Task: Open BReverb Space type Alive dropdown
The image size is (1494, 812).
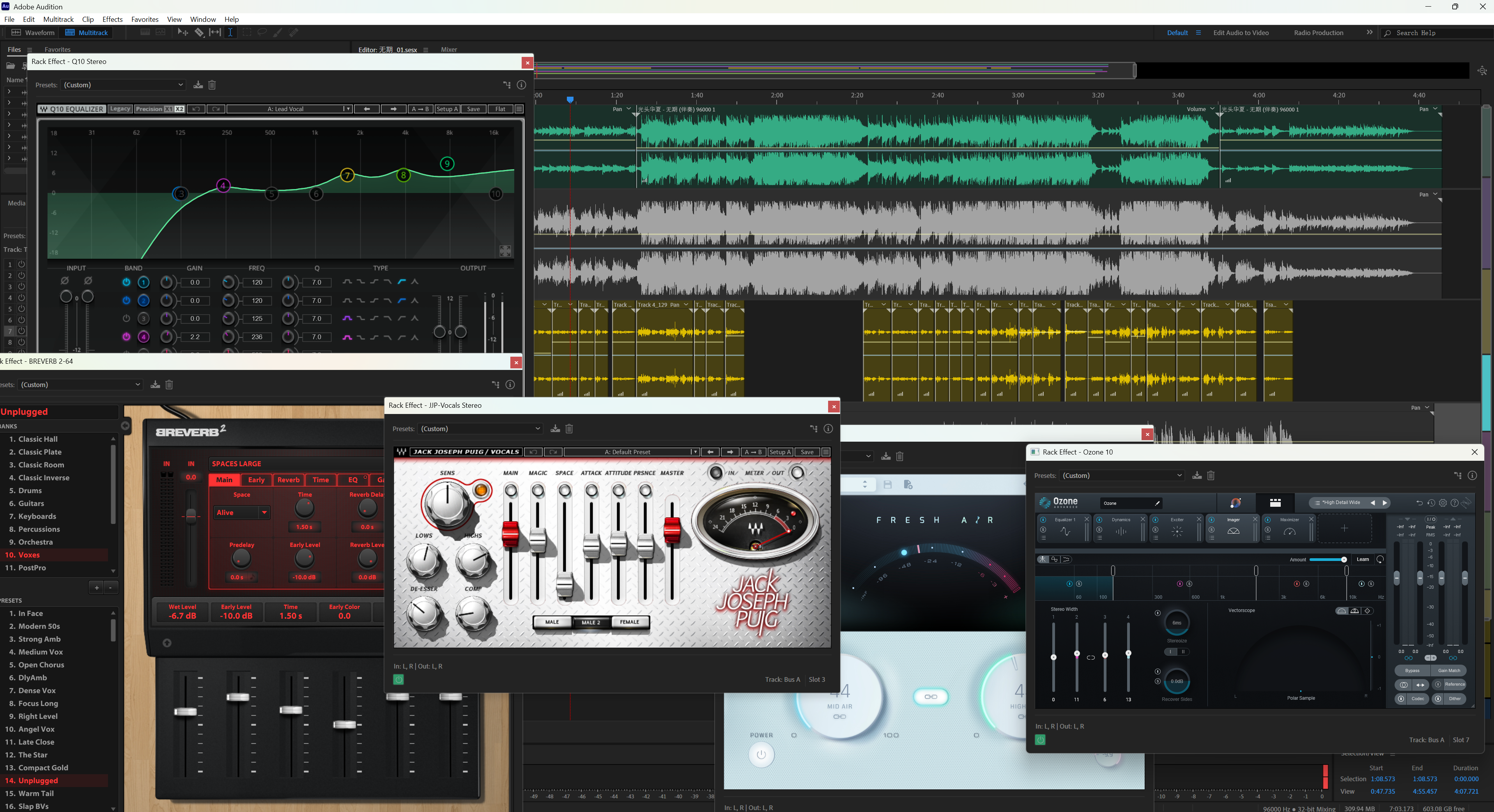Action: click(241, 513)
